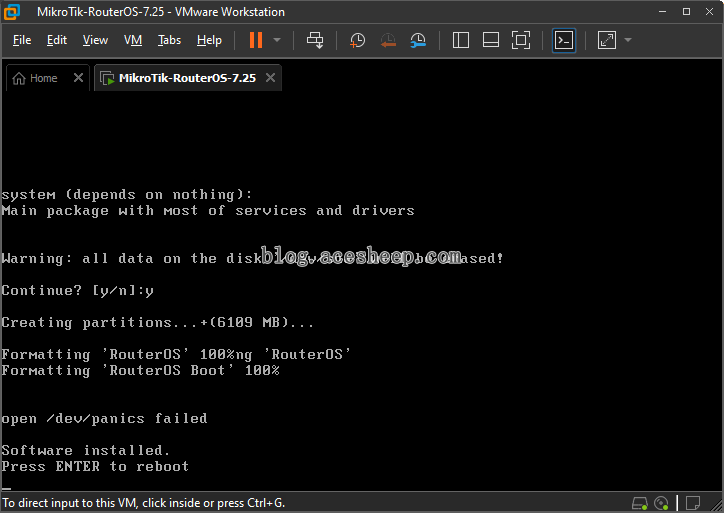This screenshot has height=513, width=724.
Task: Click the CD/DVD drive status icon
Action: [661, 503]
